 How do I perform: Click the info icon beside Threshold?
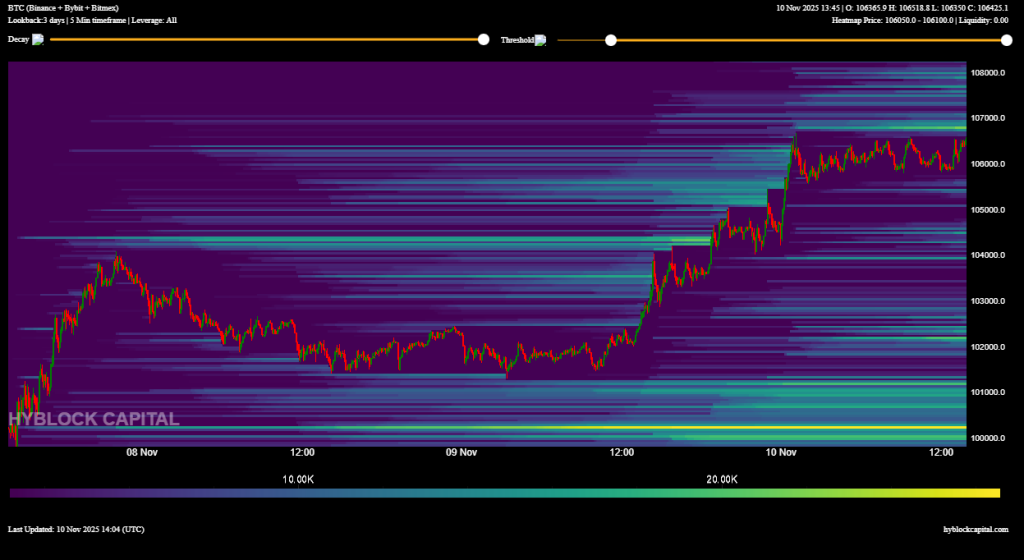pyautogui.click(x=540, y=40)
